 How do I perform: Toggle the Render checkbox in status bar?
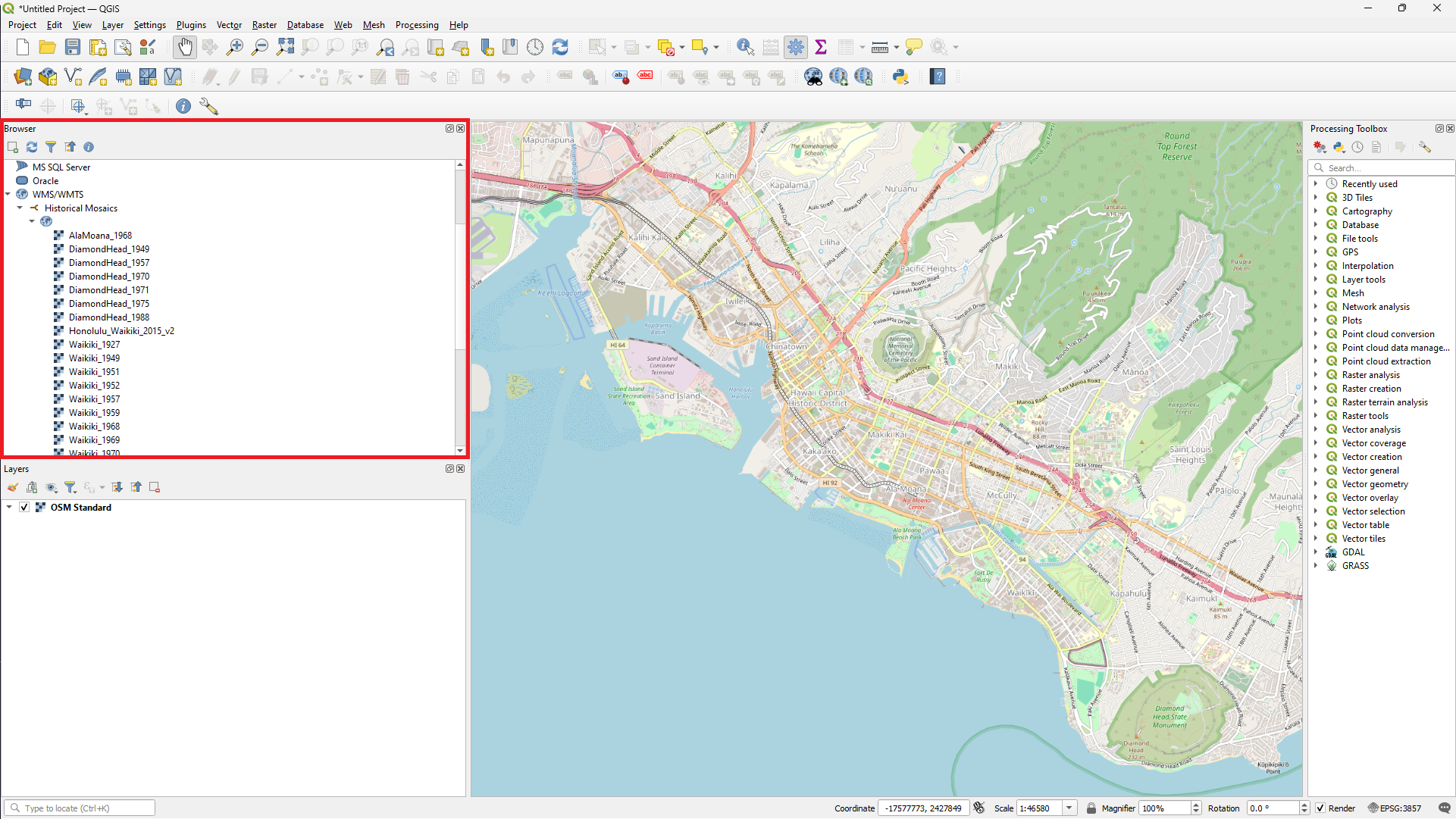(x=1320, y=808)
